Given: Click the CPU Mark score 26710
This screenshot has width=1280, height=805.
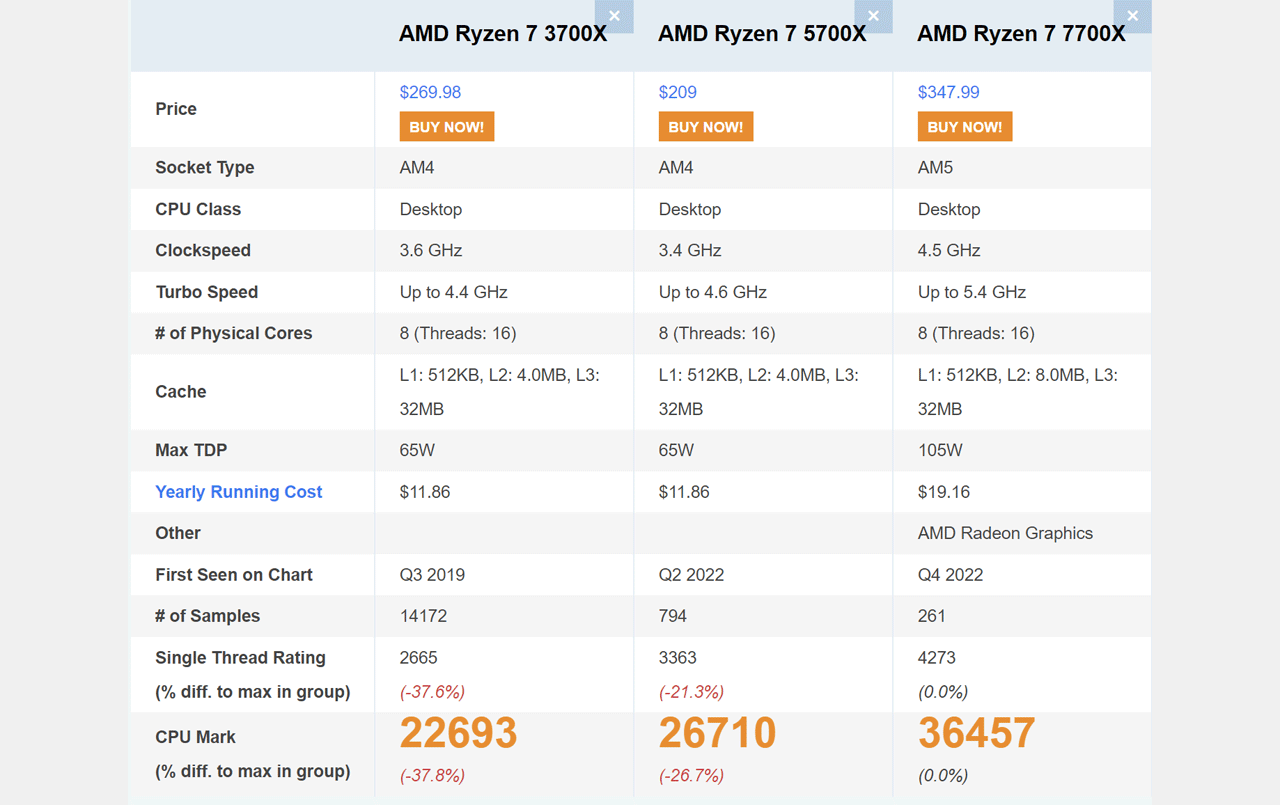Looking at the screenshot, I should (718, 733).
